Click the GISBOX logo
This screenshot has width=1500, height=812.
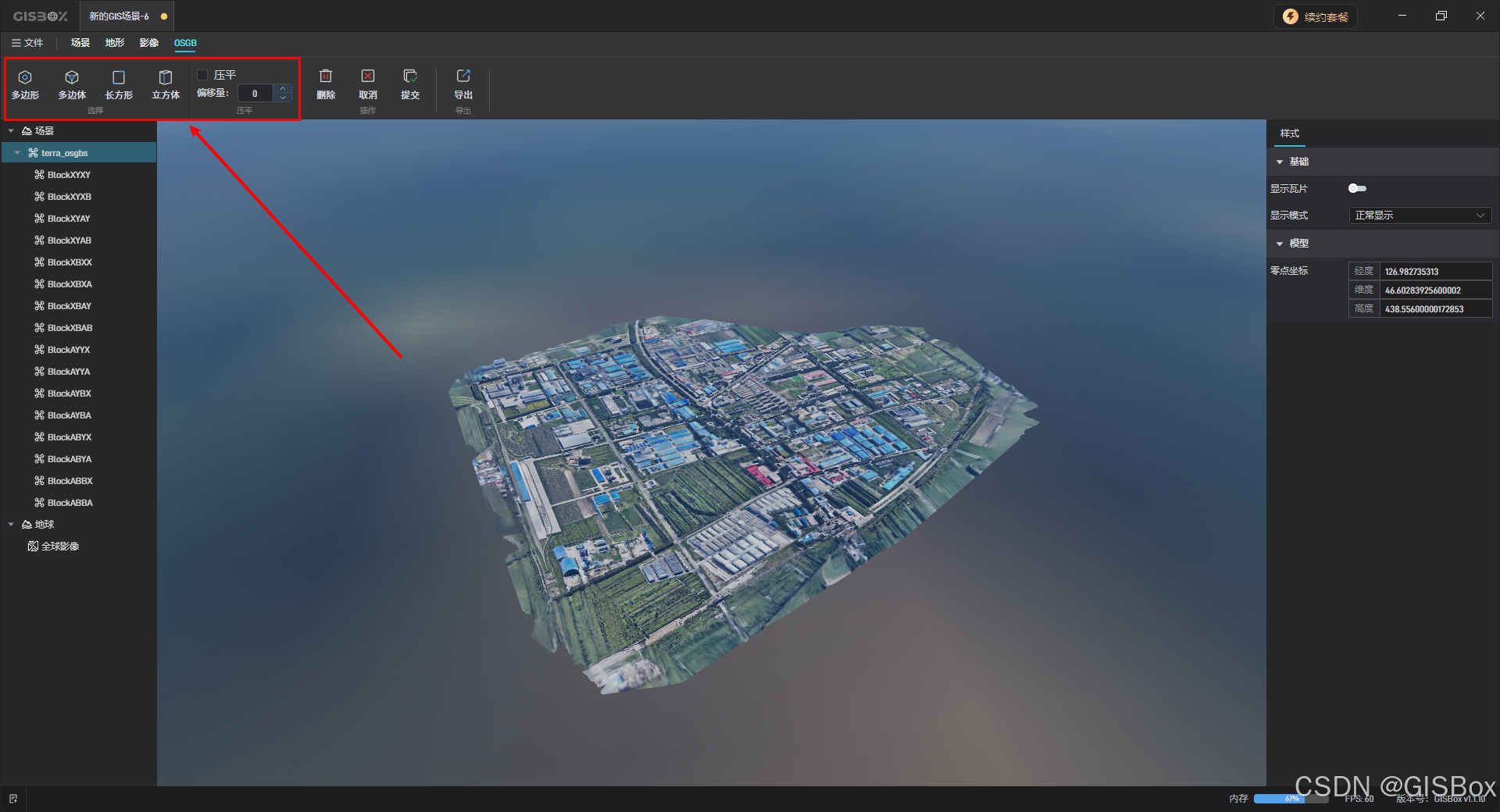click(x=40, y=16)
